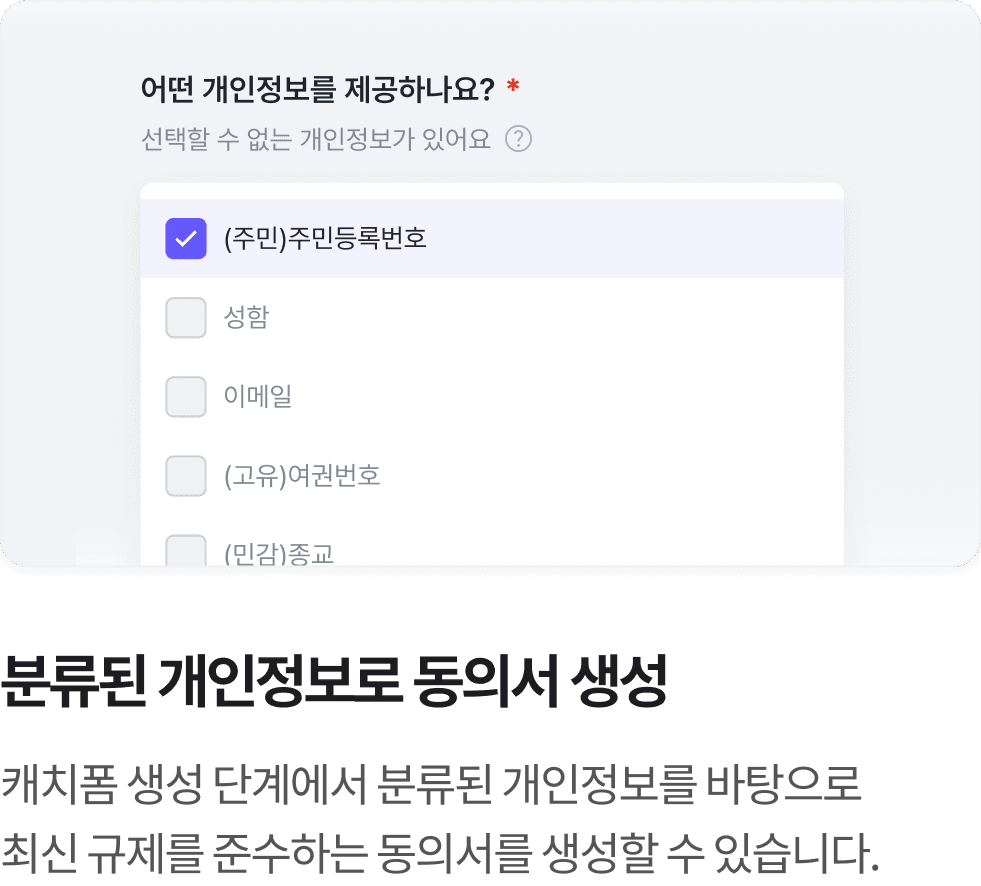Uncheck the (주민)주민등록번호 checkbox
This screenshot has width=981, height=886.
pyautogui.click(x=186, y=238)
